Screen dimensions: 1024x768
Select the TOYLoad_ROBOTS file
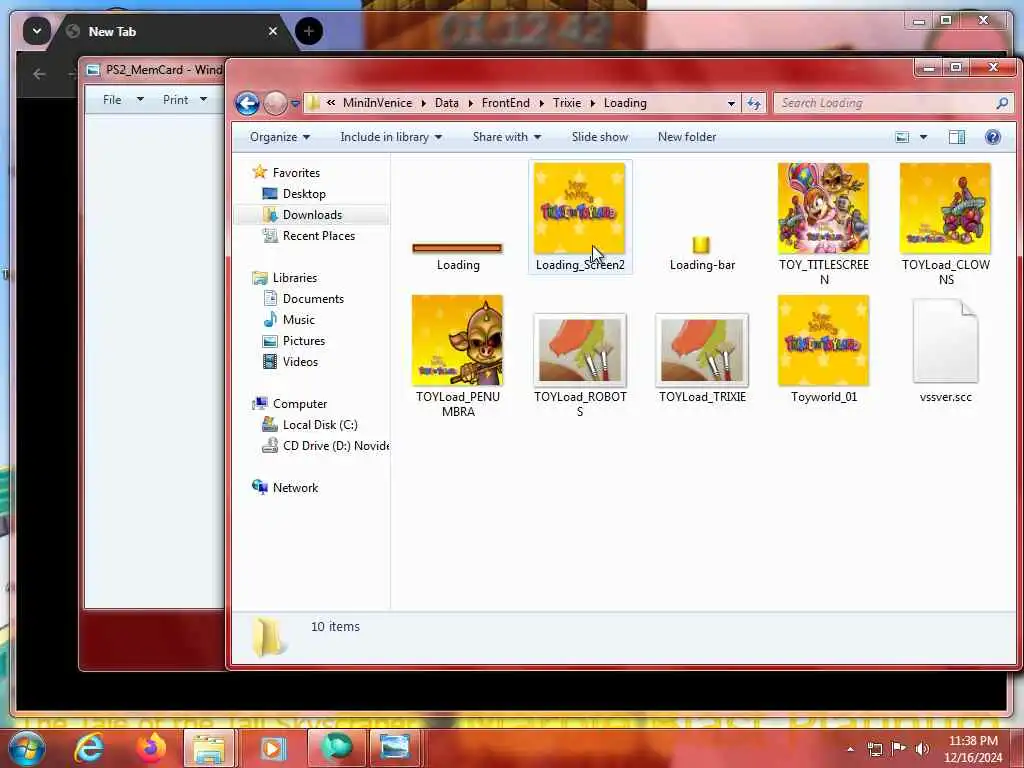[x=580, y=350]
